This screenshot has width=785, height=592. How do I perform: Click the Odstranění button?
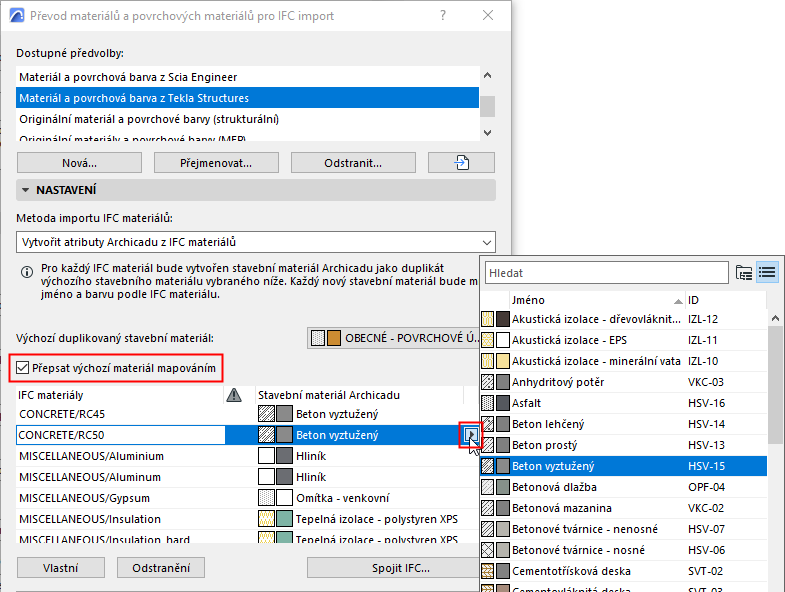click(x=161, y=568)
